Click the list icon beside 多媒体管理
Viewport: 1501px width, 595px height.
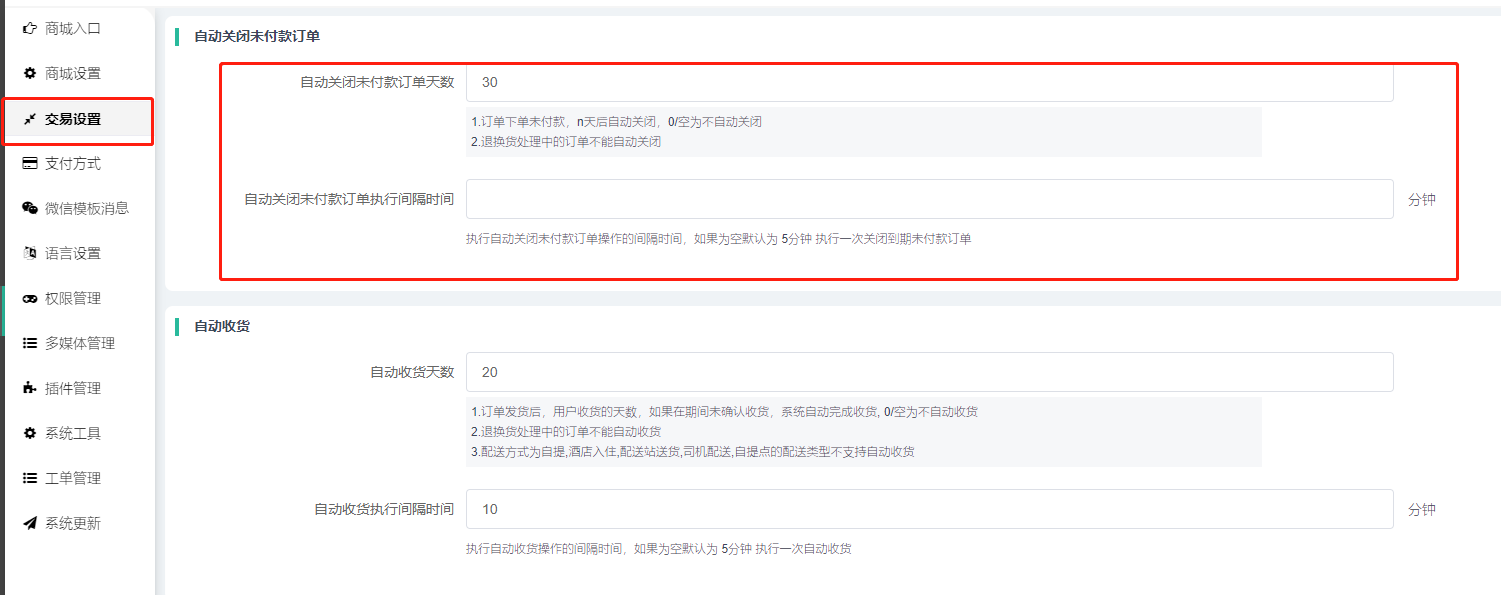click(x=30, y=343)
